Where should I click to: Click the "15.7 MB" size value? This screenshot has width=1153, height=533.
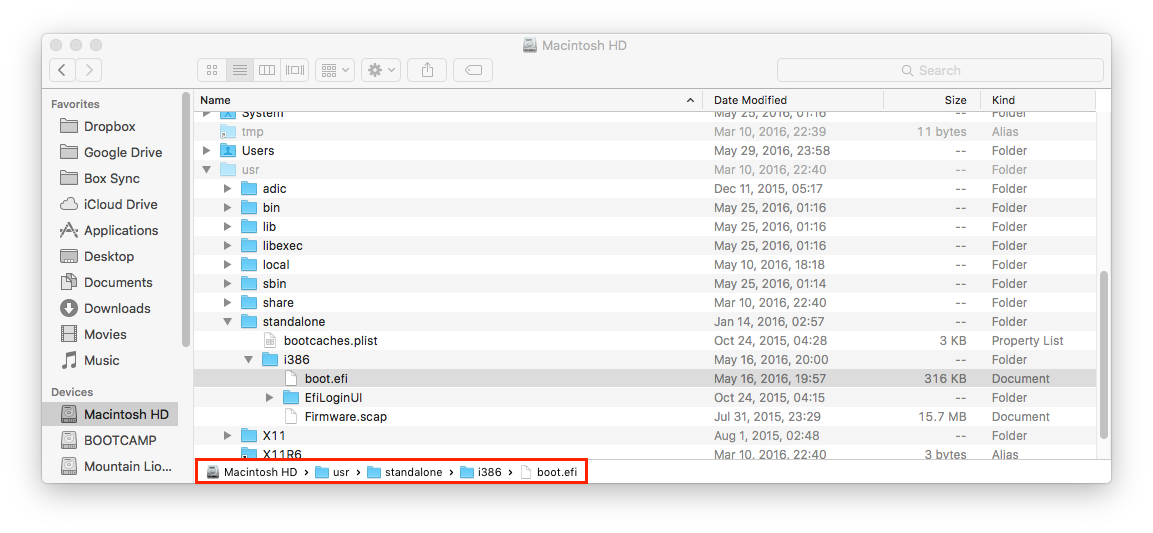pos(942,417)
